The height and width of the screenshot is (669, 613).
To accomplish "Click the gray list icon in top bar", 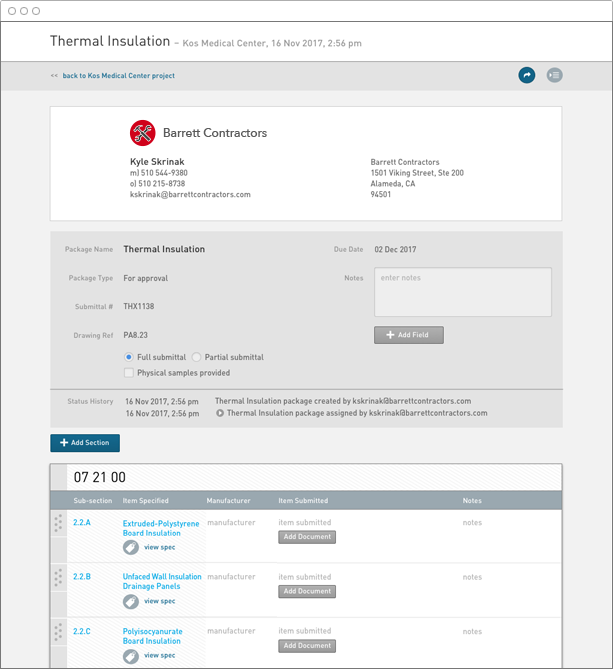I will [554, 75].
